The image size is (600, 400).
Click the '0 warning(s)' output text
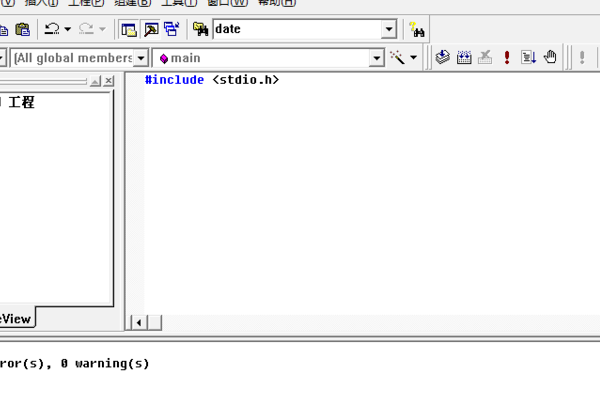pos(105,363)
